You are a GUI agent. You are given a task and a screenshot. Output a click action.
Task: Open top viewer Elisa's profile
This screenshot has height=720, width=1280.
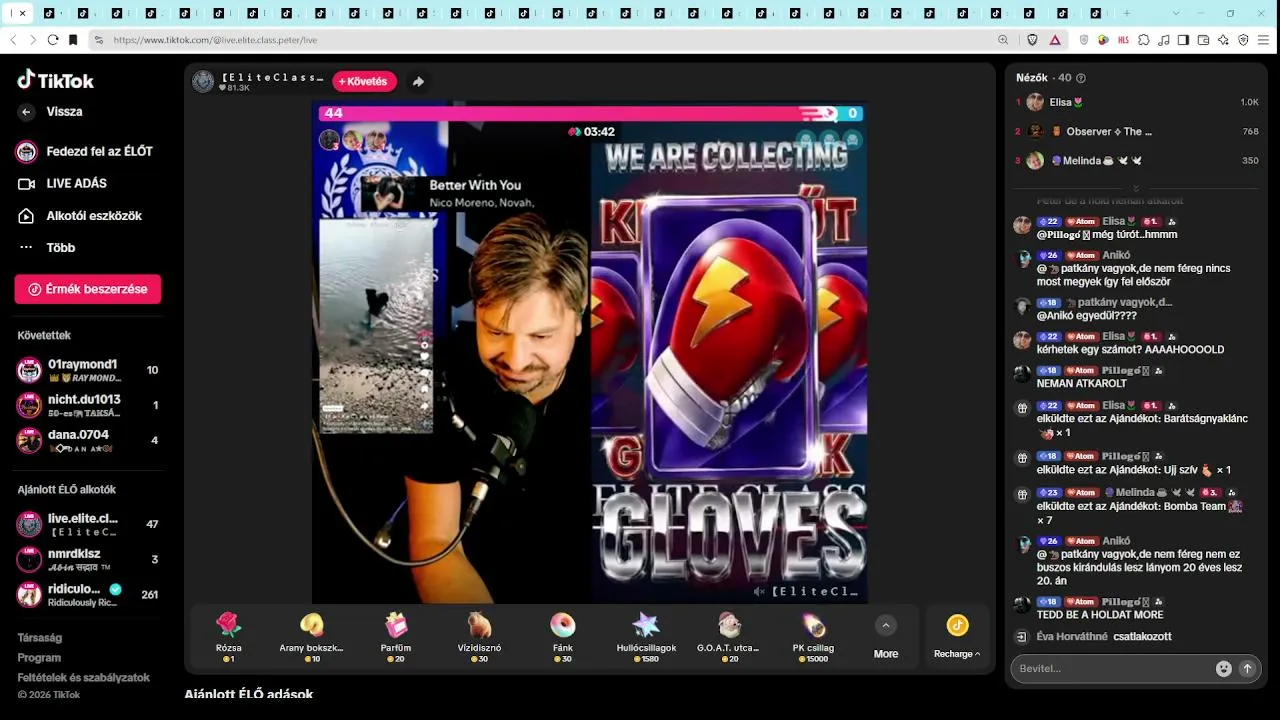[1137, 102]
